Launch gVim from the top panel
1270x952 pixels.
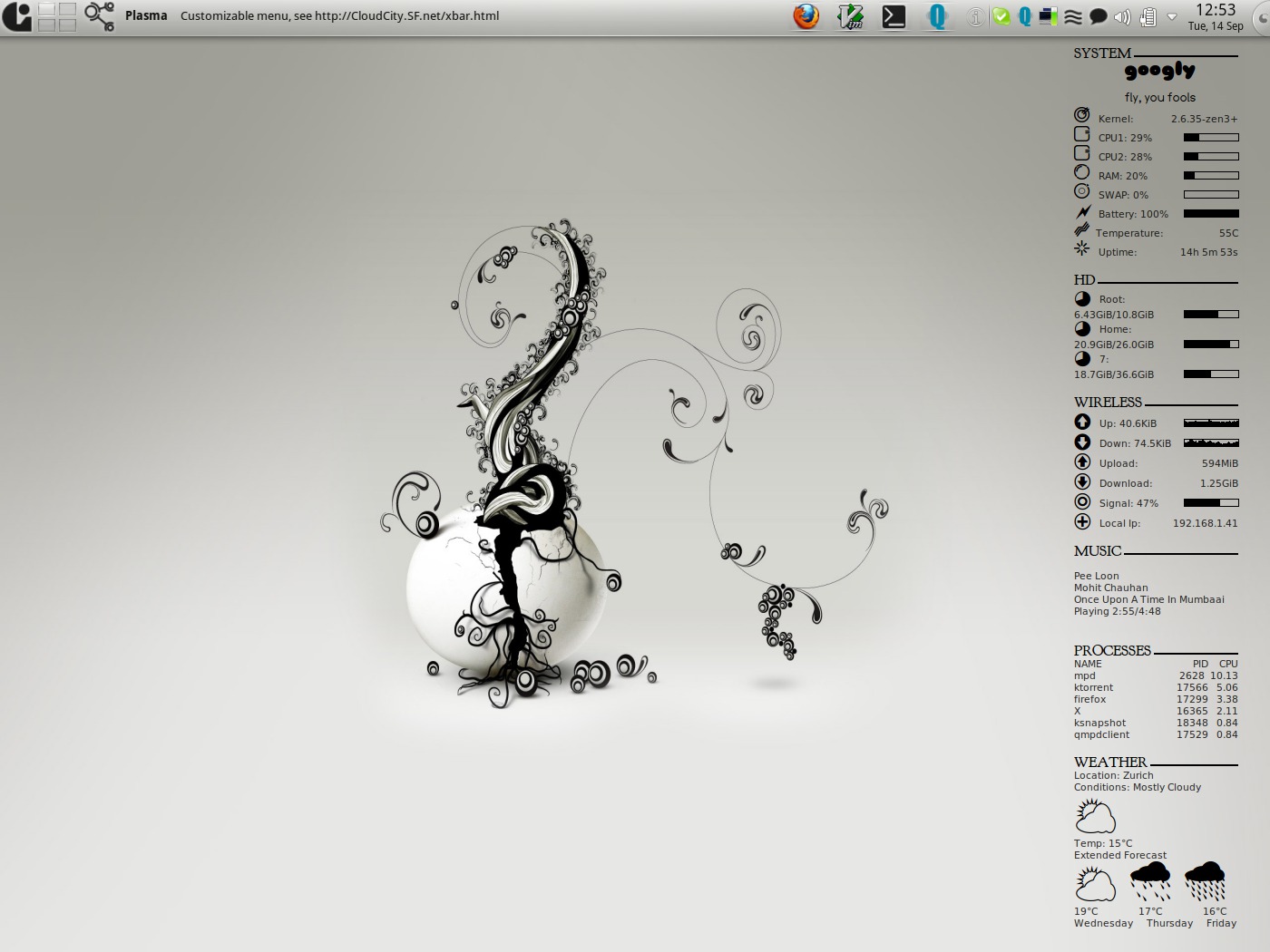click(850, 16)
